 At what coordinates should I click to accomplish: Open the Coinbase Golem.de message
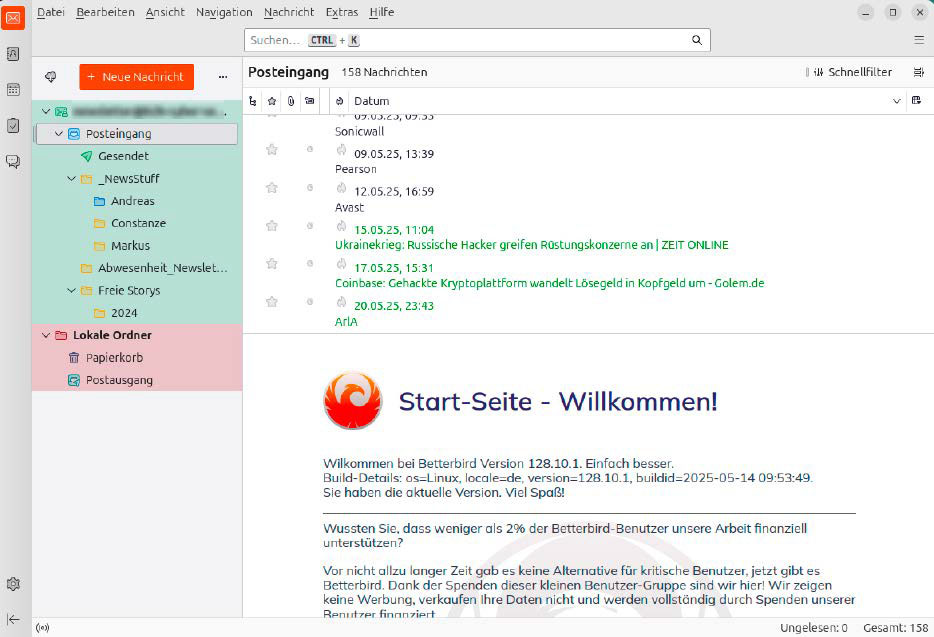[x=549, y=283]
